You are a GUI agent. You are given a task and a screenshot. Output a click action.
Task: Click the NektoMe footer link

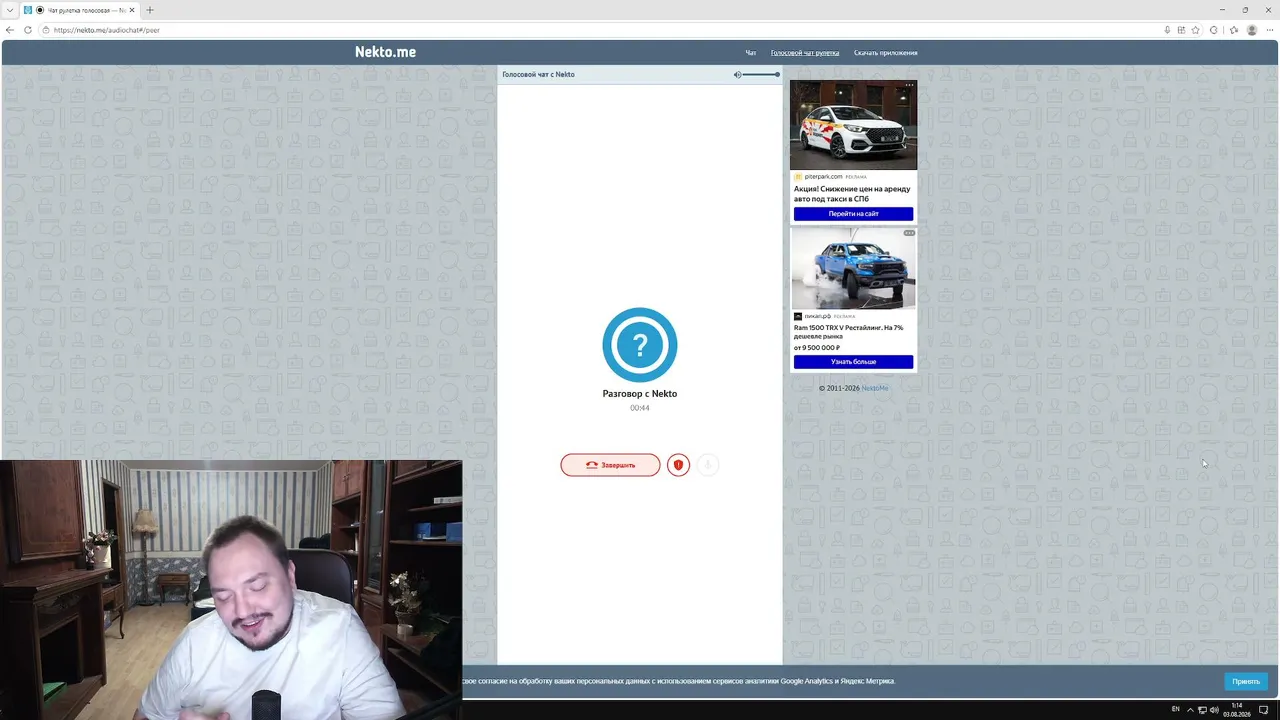tap(875, 388)
